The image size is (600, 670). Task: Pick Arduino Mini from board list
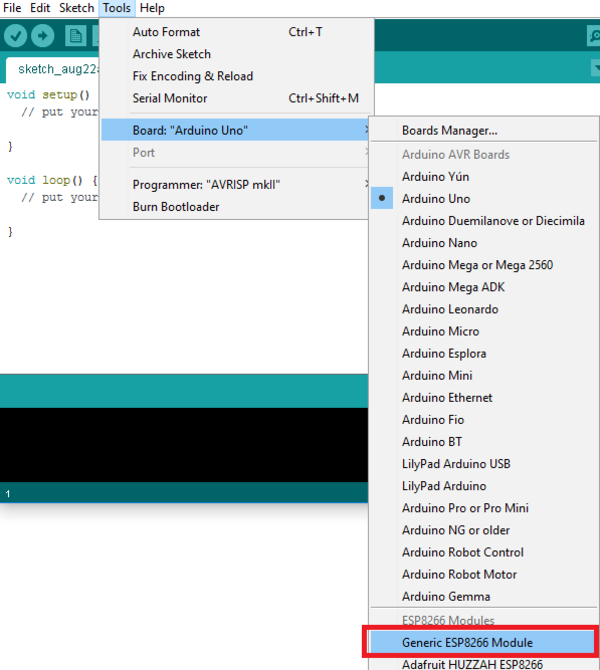[484, 376]
